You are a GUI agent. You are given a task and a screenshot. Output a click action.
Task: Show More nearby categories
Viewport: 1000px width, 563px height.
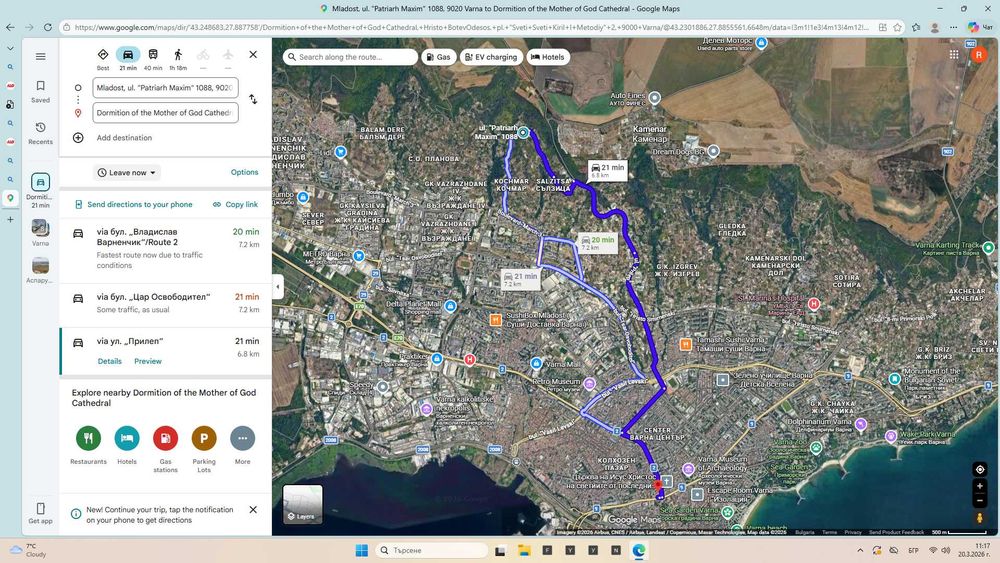(242, 445)
